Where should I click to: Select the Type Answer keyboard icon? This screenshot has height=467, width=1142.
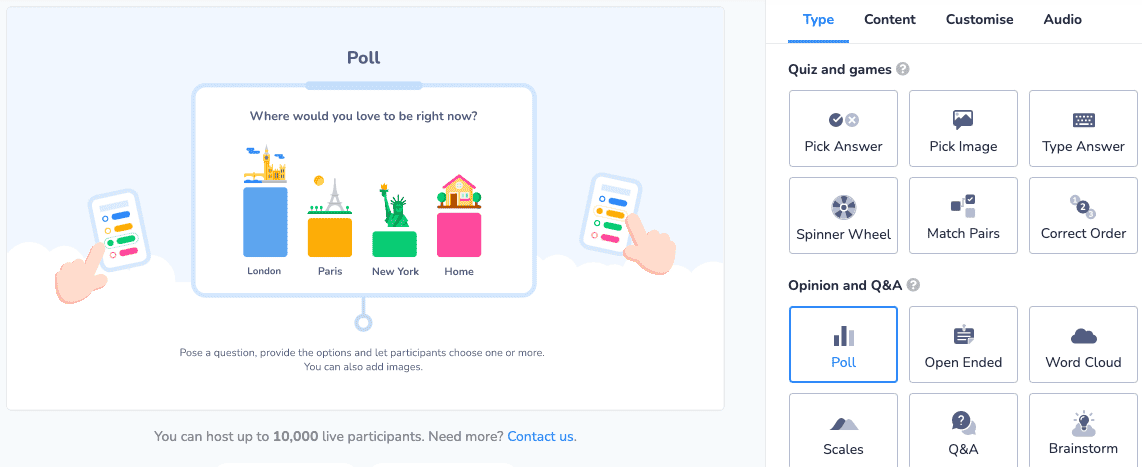1084,120
